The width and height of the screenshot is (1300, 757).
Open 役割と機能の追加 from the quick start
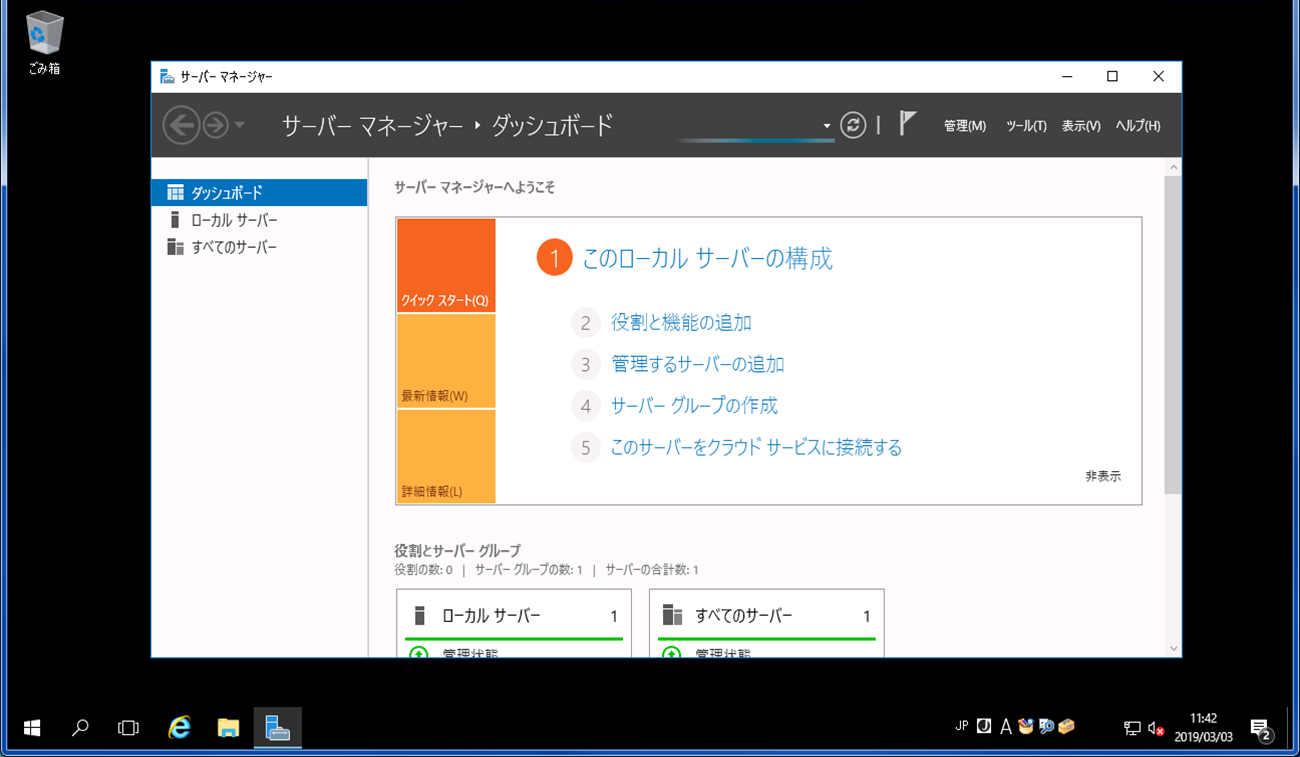[x=683, y=322]
